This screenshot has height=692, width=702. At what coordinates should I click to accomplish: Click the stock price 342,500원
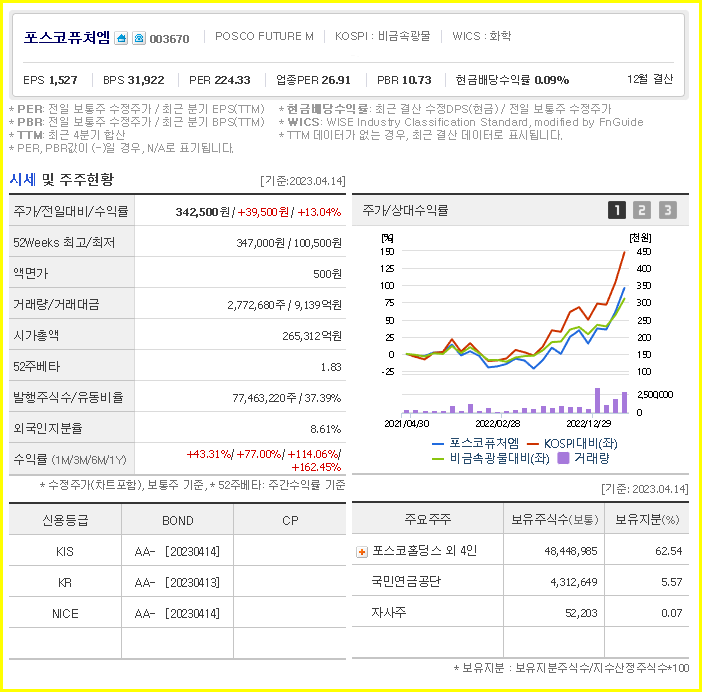coord(202,212)
